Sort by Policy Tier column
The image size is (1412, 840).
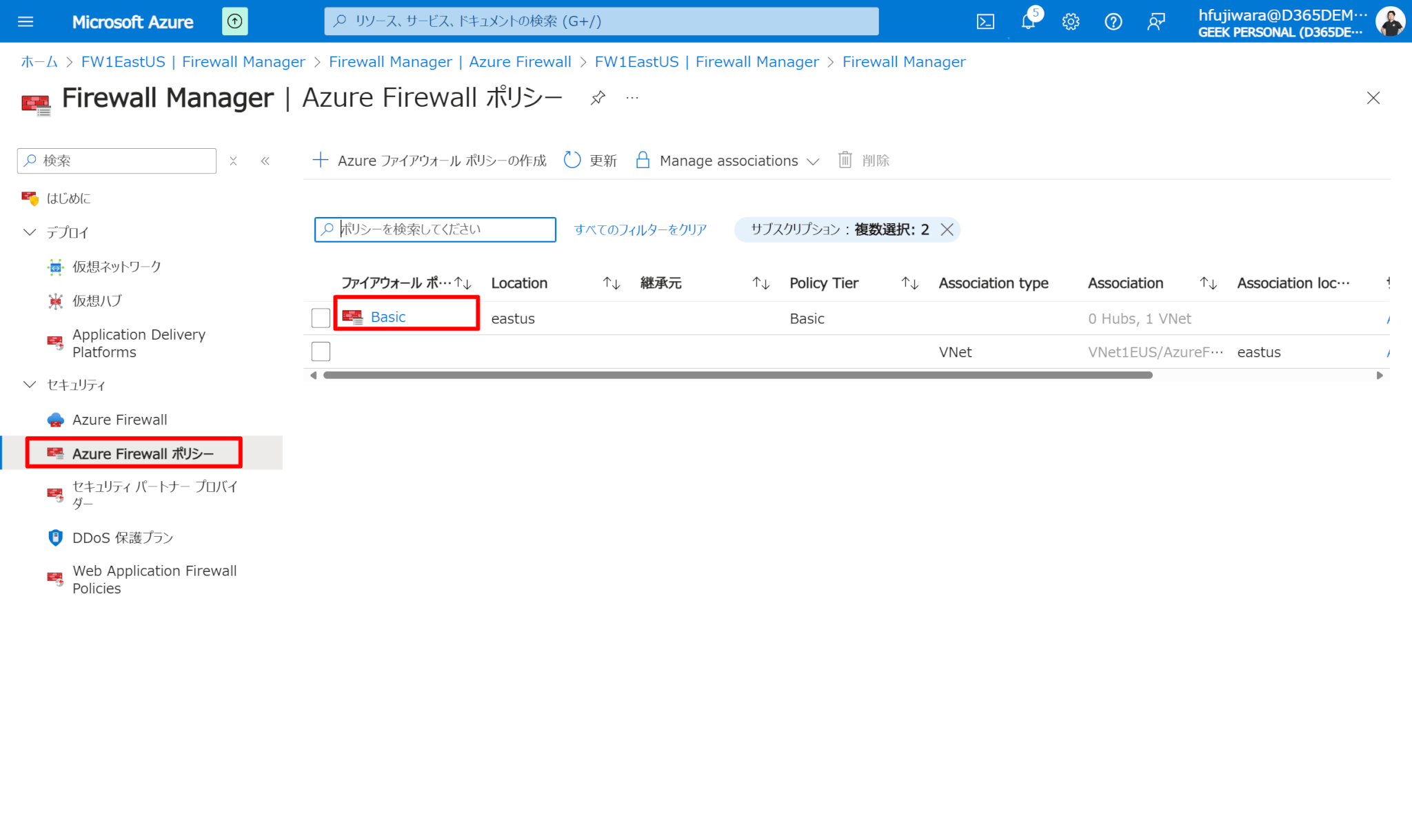click(854, 283)
